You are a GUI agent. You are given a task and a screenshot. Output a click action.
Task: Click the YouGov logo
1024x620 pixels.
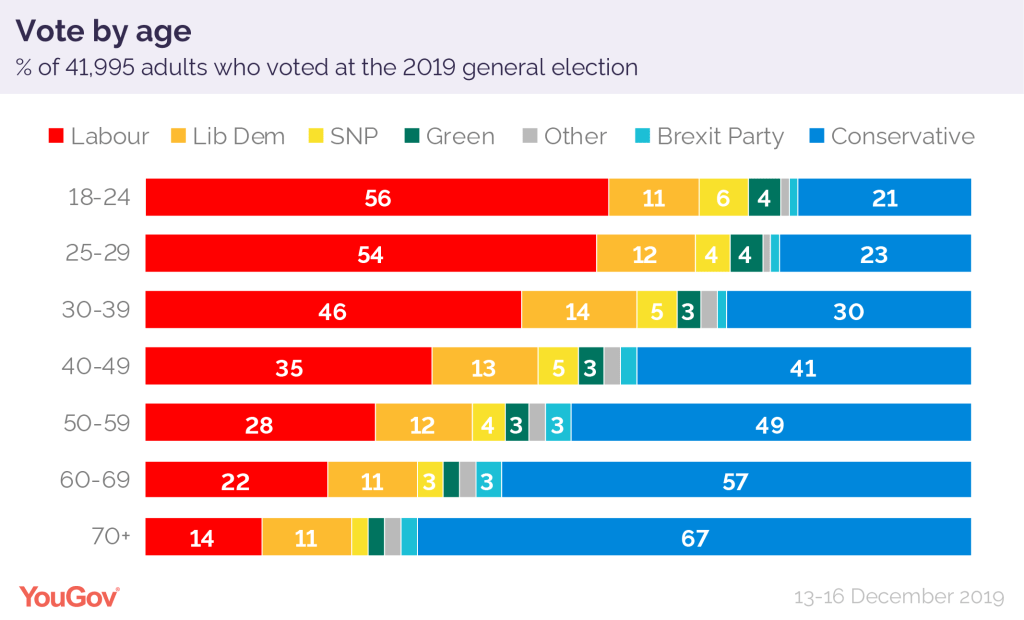coord(70,597)
